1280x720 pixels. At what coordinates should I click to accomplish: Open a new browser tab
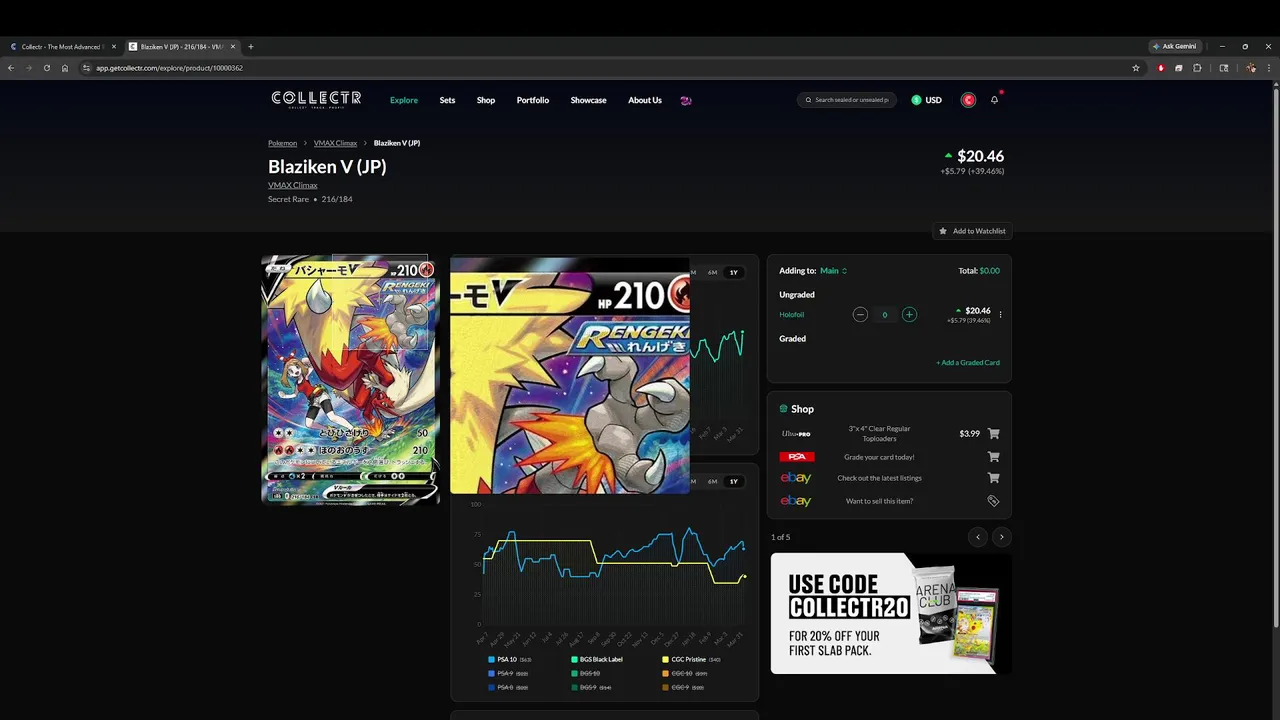click(251, 46)
